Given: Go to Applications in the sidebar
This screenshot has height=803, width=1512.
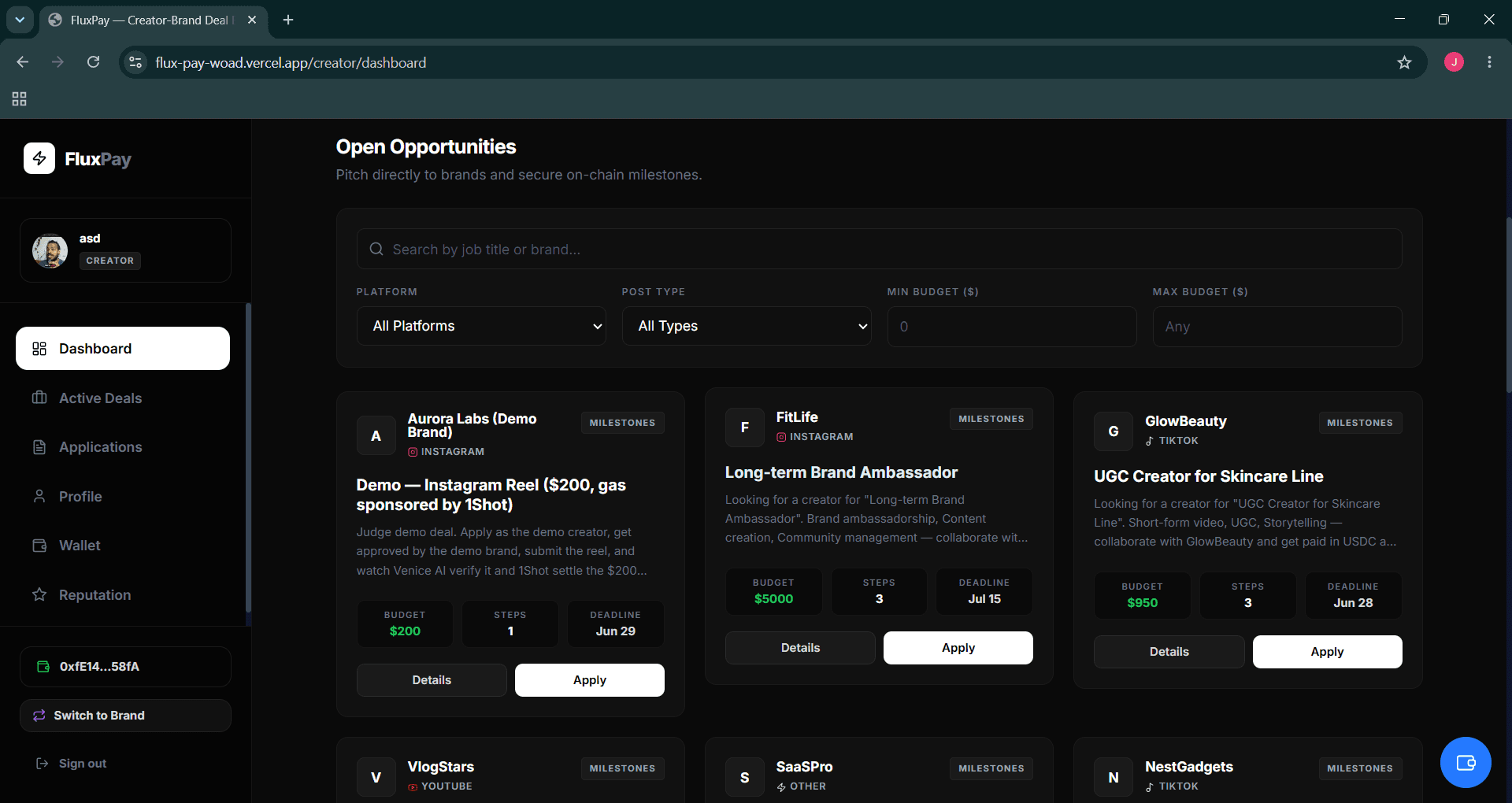Looking at the screenshot, I should click(x=123, y=447).
